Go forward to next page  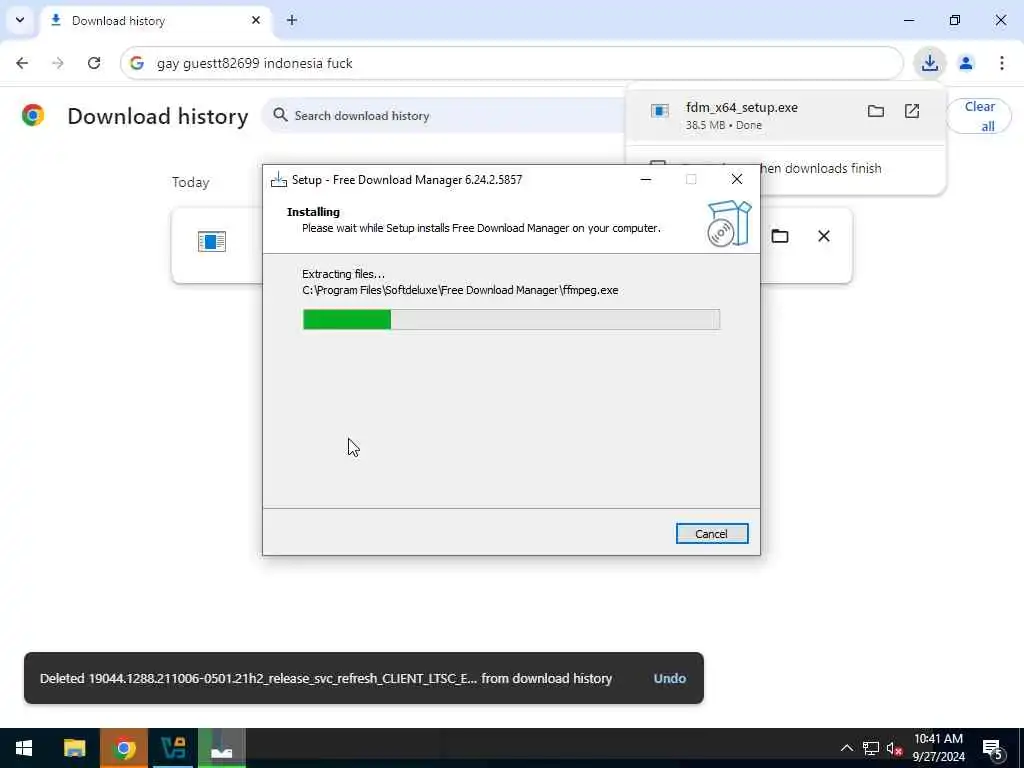[58, 63]
